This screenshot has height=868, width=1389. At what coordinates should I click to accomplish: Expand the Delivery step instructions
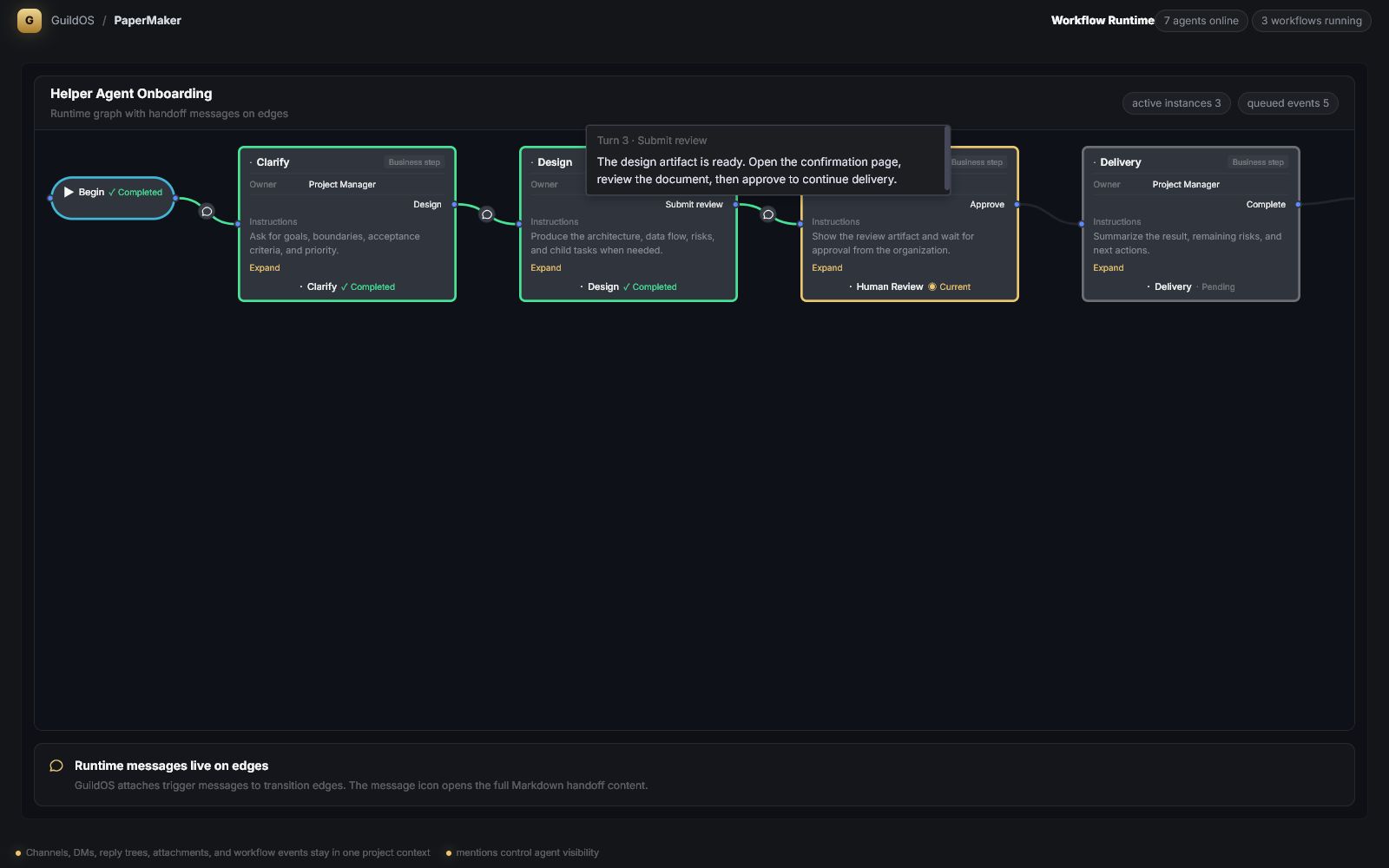click(1109, 267)
